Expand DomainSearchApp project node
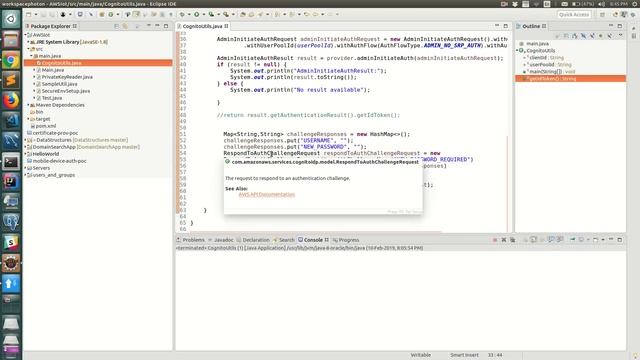 pos(26,147)
